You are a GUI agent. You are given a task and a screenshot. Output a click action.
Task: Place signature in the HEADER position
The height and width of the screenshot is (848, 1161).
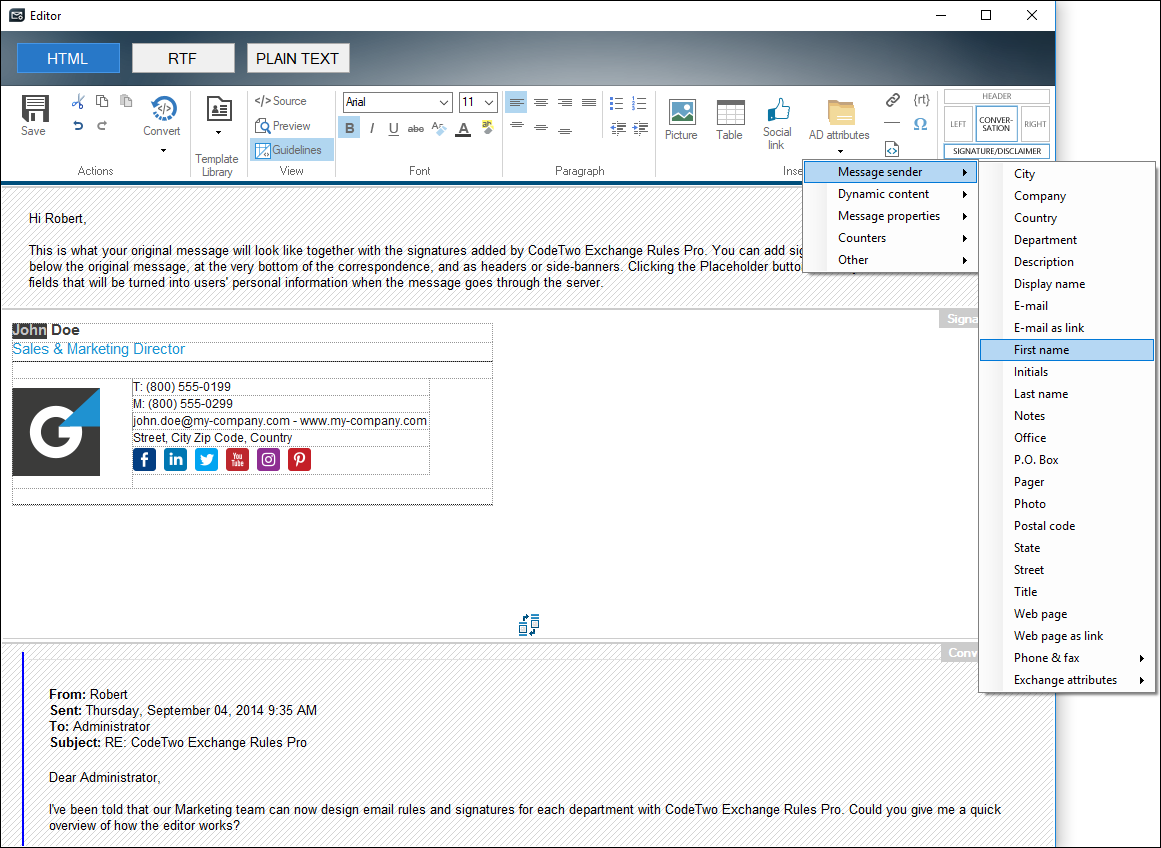pos(996,95)
